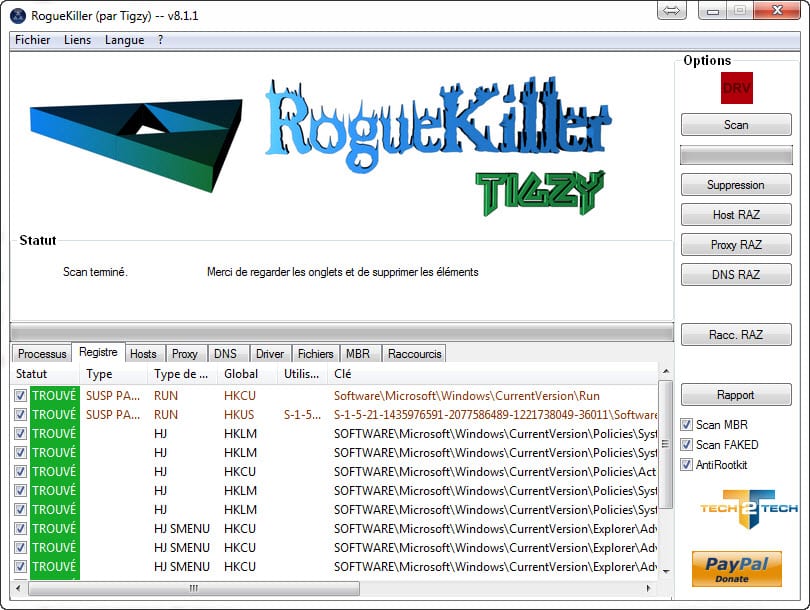This screenshot has width=810, height=610.
Task: Open the Tech2Tech logo link
Action: pyautogui.click(x=749, y=509)
